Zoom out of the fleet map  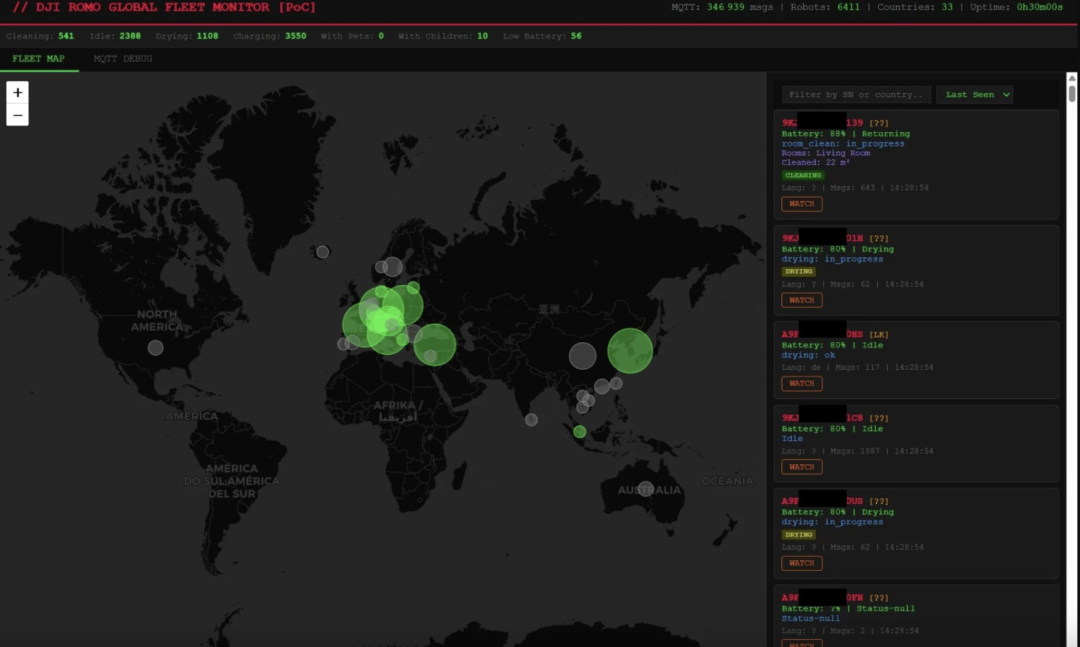(x=17, y=115)
